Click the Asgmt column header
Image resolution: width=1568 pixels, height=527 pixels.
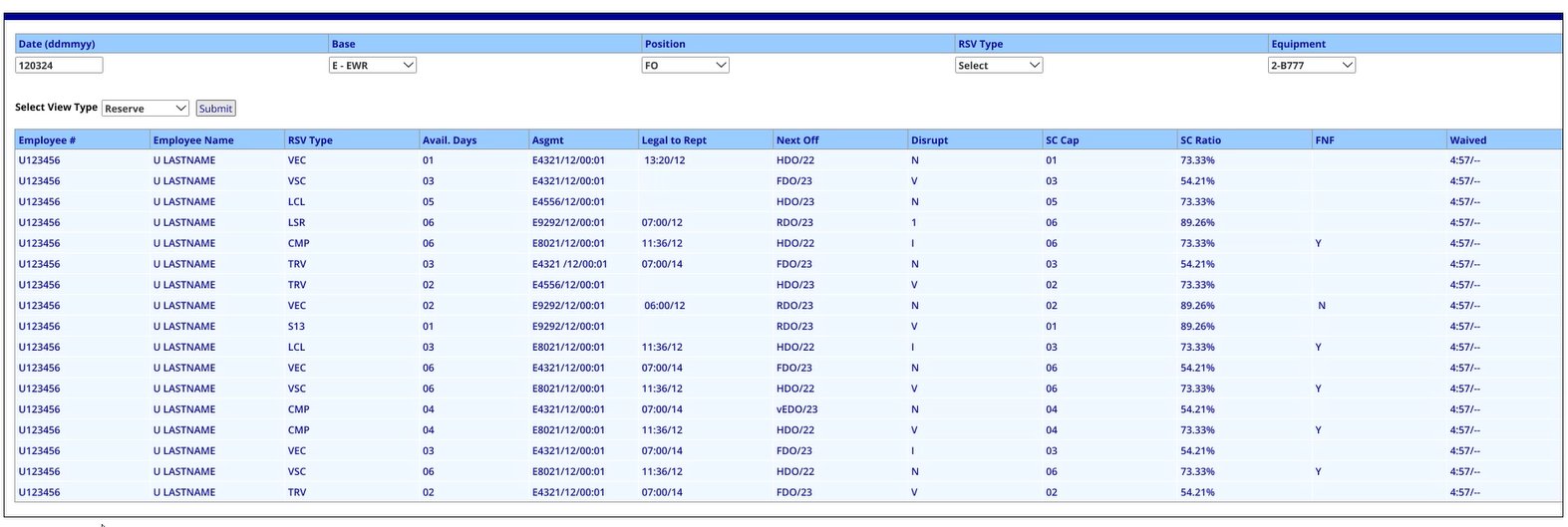click(548, 140)
